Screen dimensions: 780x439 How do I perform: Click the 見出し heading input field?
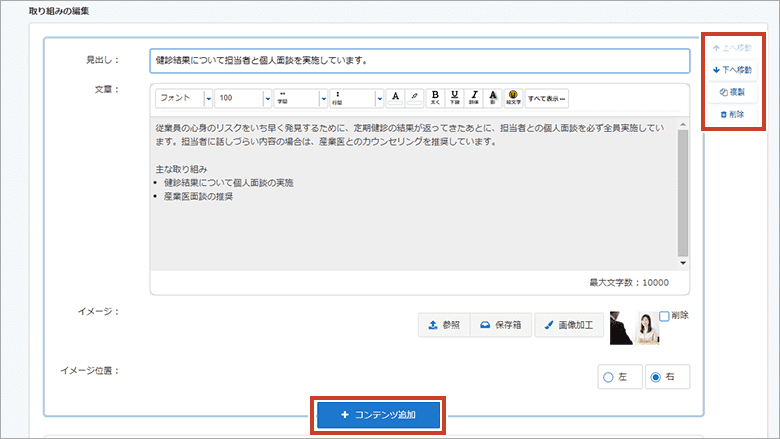(419, 60)
